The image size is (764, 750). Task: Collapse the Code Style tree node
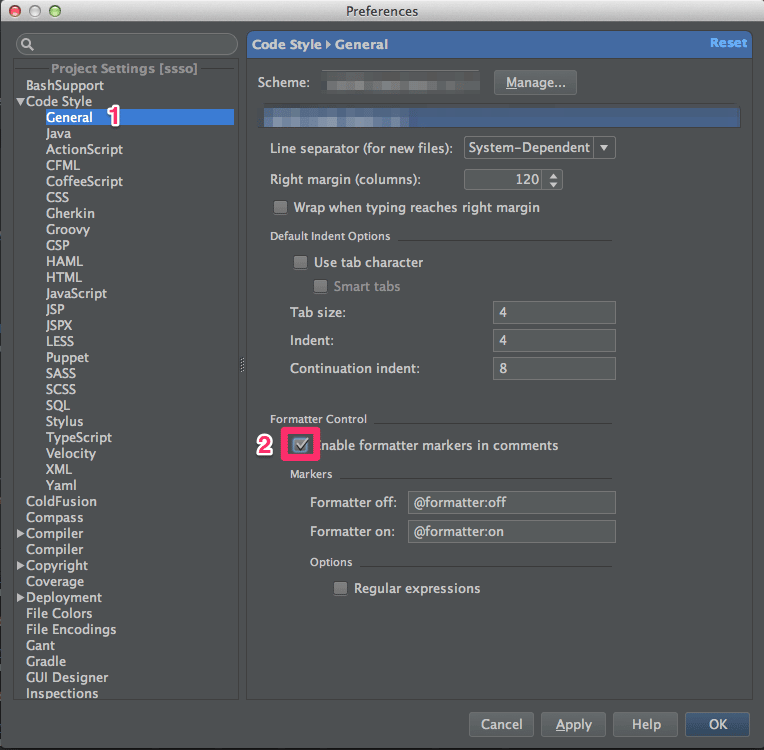(20, 102)
